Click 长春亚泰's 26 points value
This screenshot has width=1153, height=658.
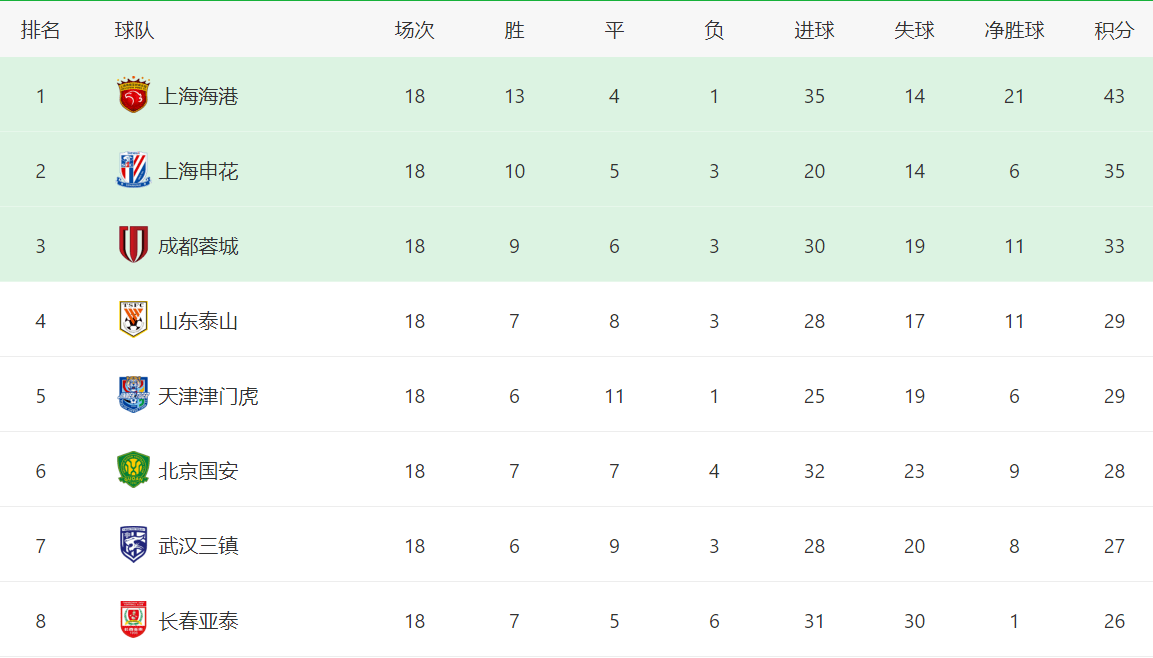[1114, 621]
